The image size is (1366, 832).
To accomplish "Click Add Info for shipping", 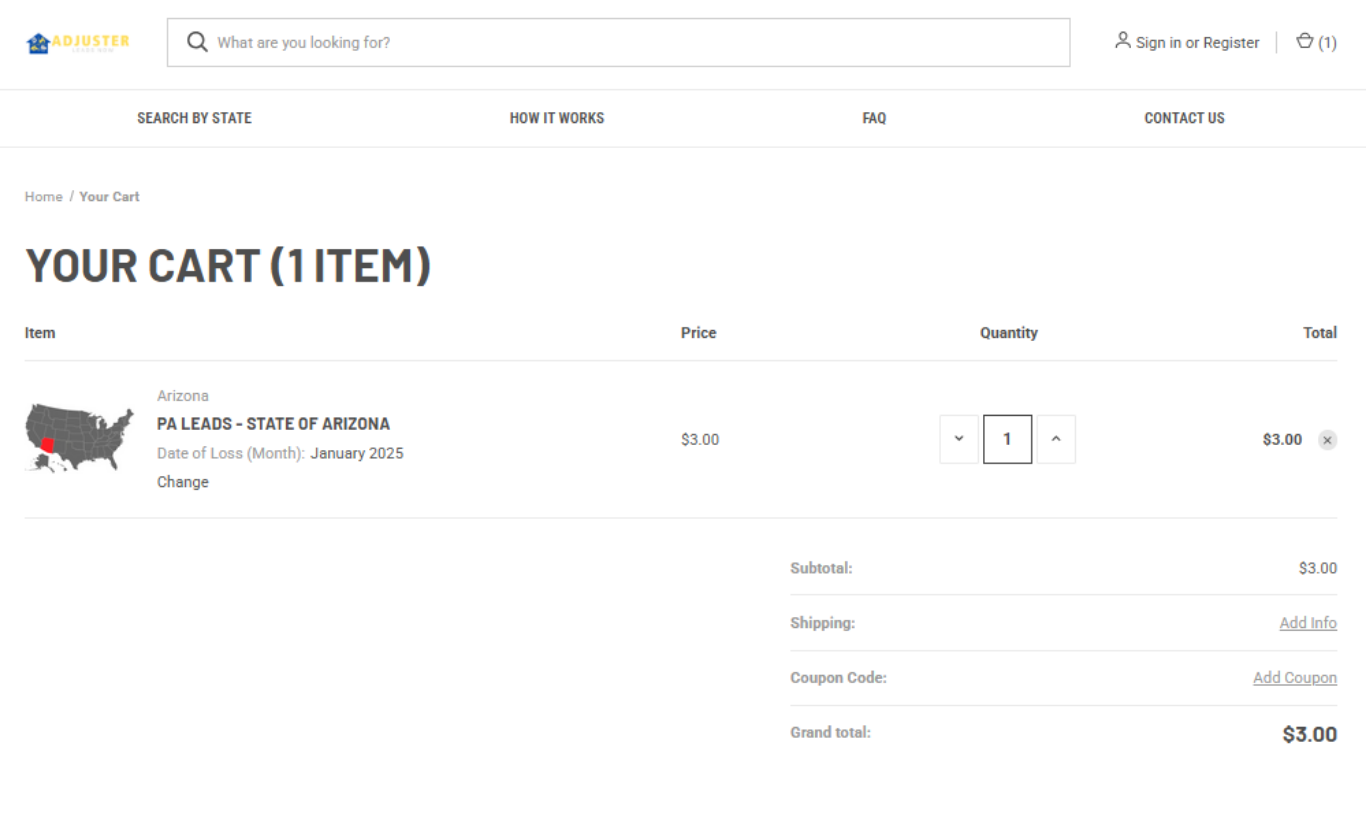I will click(1308, 623).
